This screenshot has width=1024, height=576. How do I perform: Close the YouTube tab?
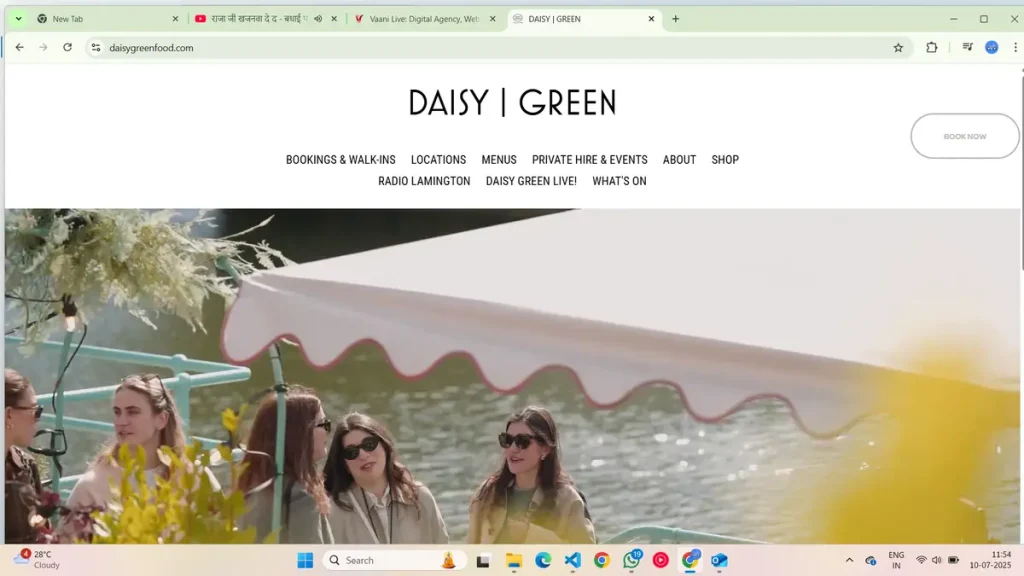(334, 19)
